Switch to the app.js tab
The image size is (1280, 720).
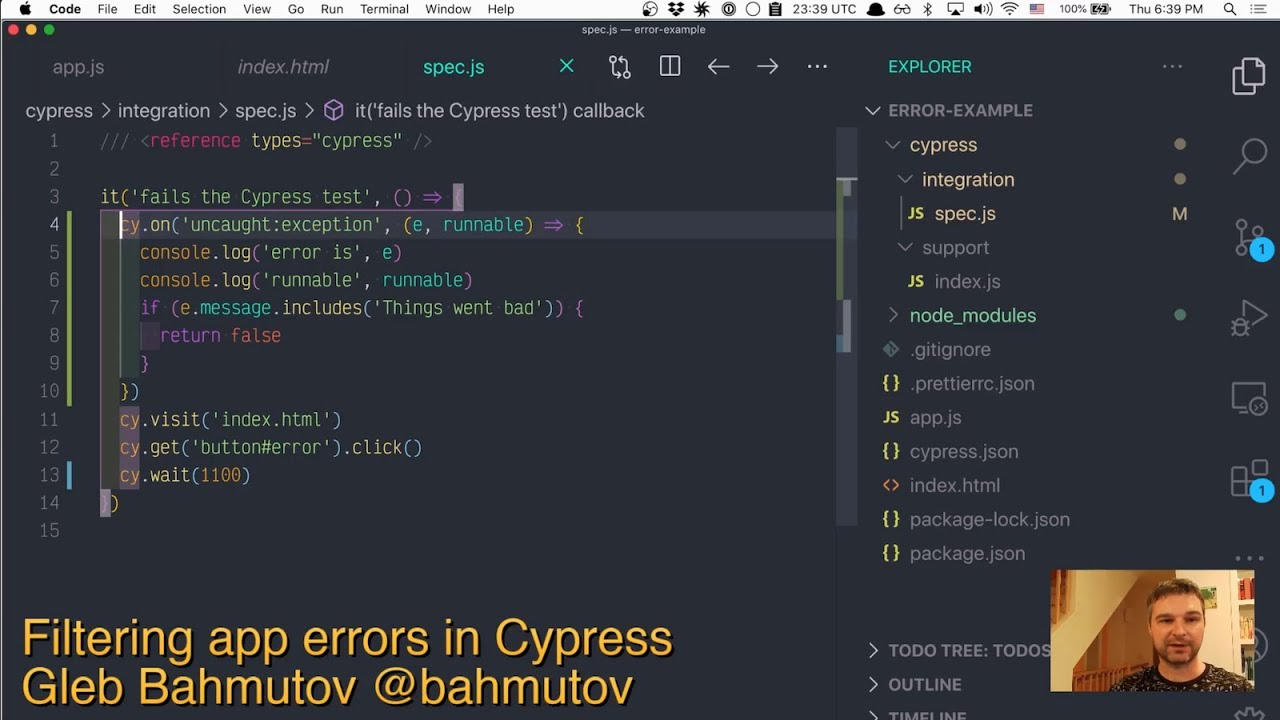coord(78,67)
